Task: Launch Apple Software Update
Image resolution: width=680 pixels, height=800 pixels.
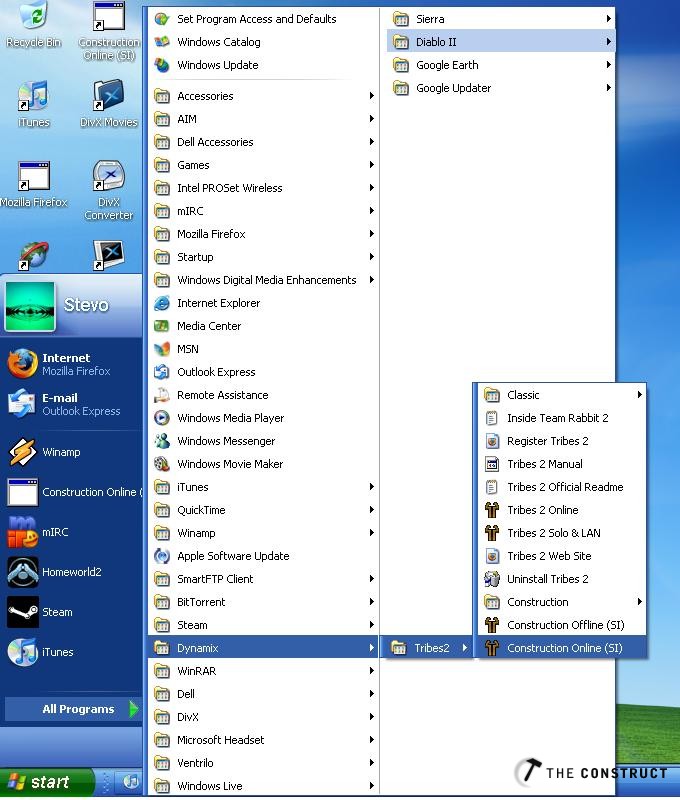Action: [x=264, y=556]
